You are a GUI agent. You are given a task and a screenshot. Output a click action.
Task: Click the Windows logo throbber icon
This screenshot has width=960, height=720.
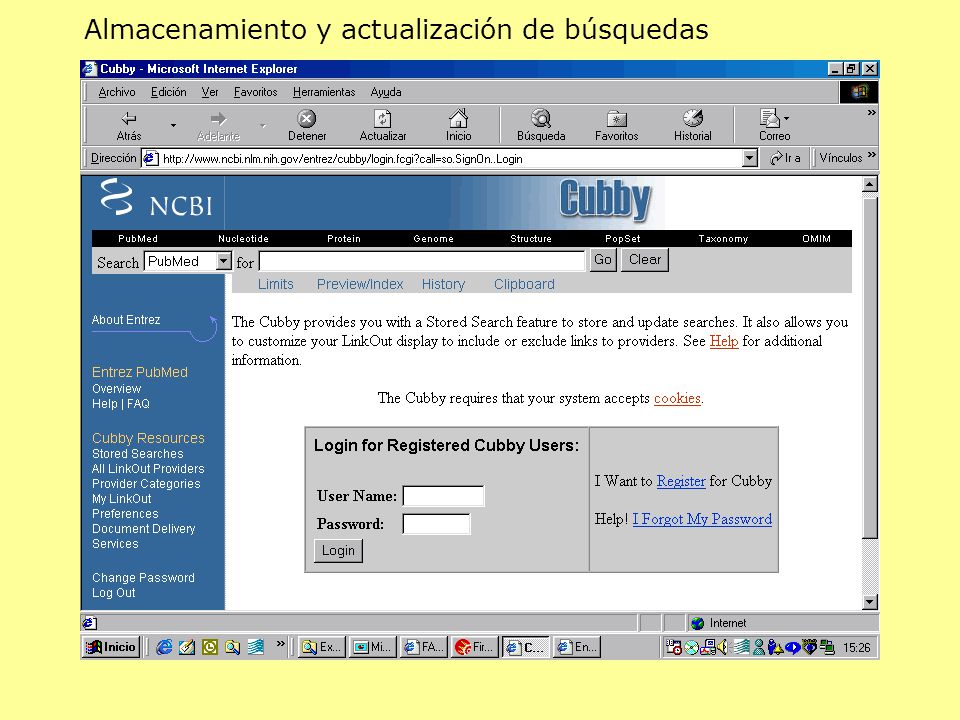pyautogui.click(x=860, y=92)
